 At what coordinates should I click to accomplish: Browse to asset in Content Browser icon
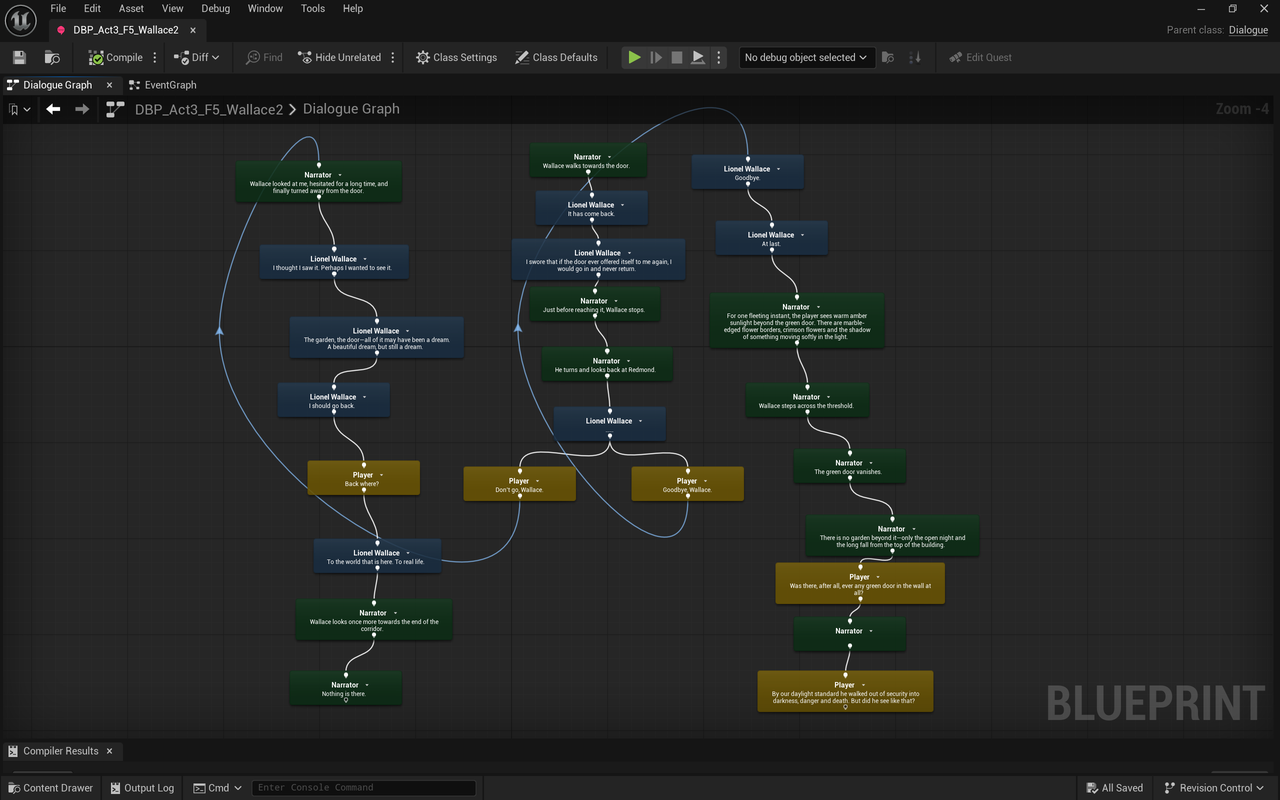point(52,57)
